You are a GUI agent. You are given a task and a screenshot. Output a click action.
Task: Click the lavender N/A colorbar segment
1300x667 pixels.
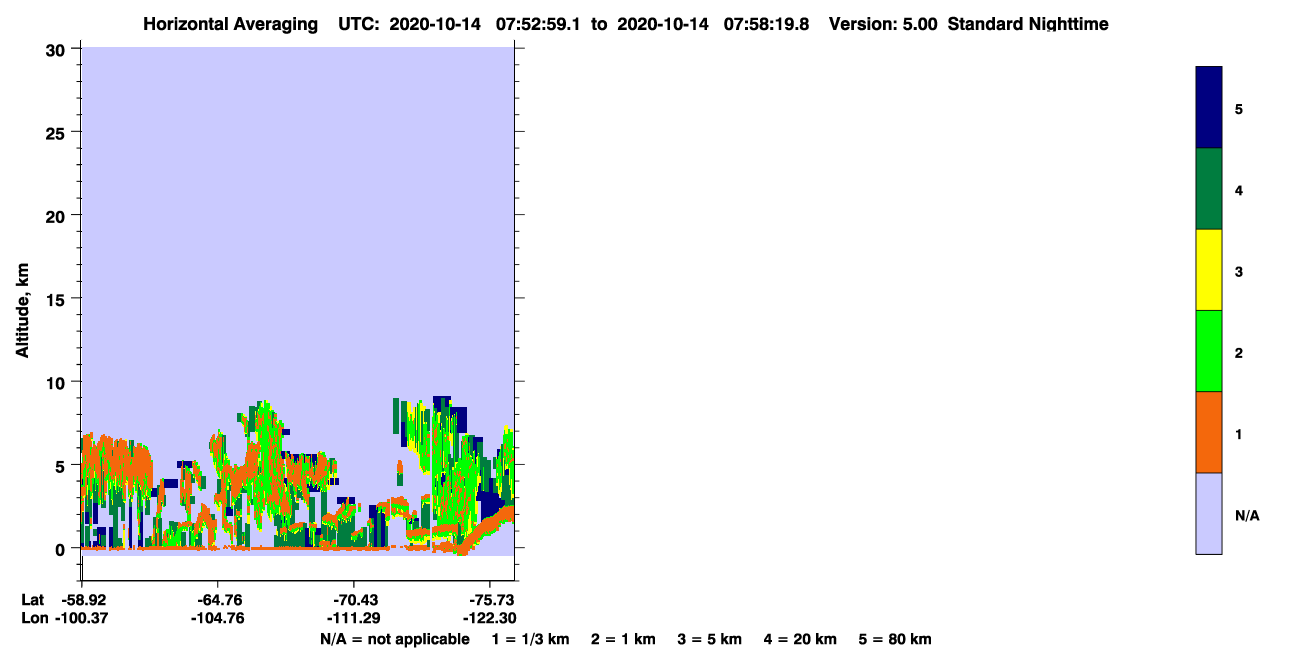(1208, 513)
